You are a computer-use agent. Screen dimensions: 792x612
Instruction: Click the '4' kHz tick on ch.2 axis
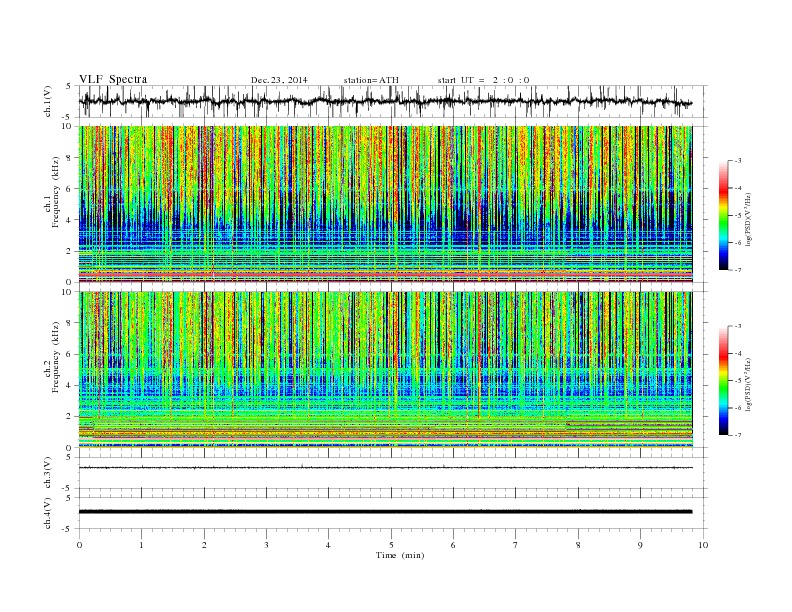tap(70, 385)
